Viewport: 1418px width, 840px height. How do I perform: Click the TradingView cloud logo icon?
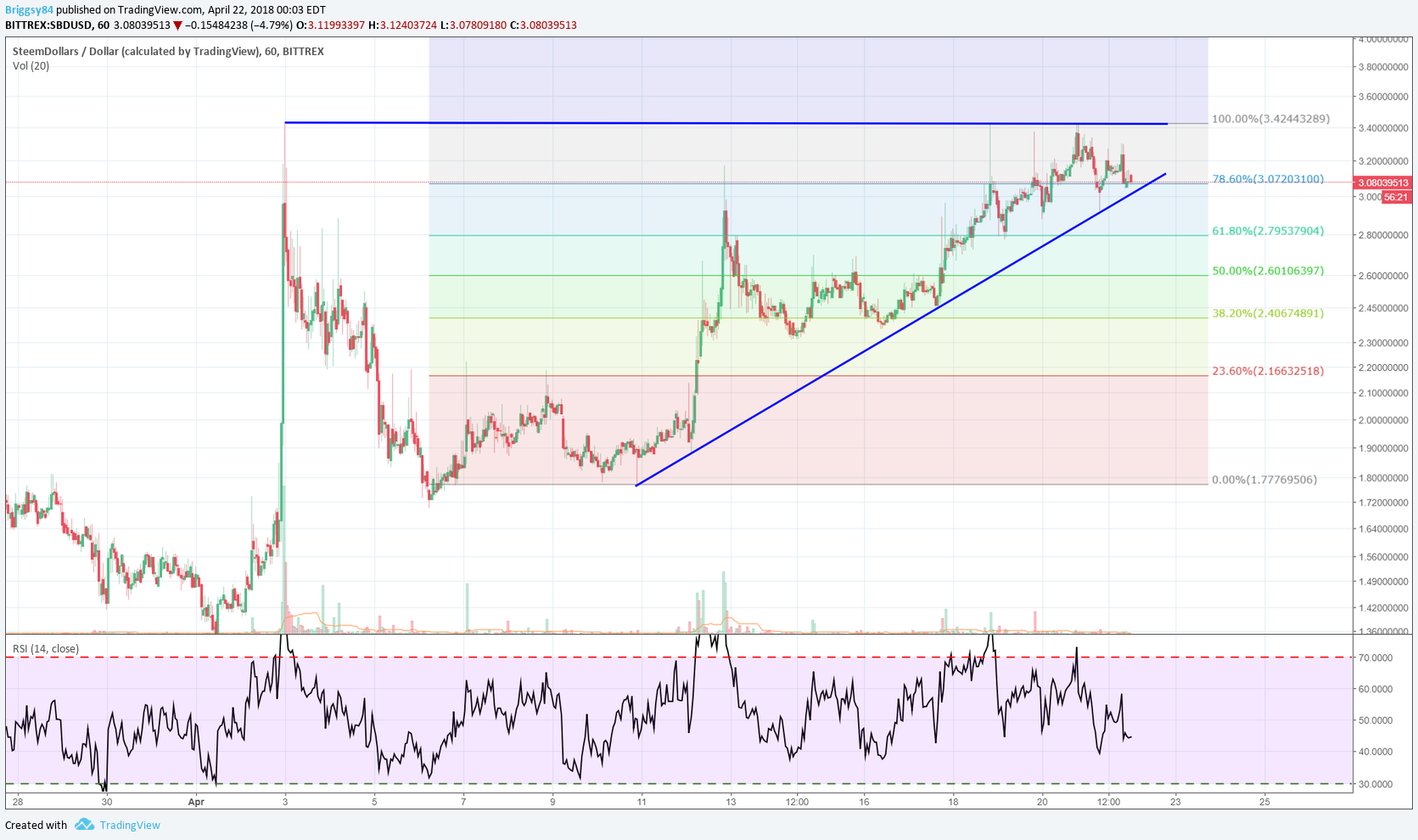click(84, 824)
